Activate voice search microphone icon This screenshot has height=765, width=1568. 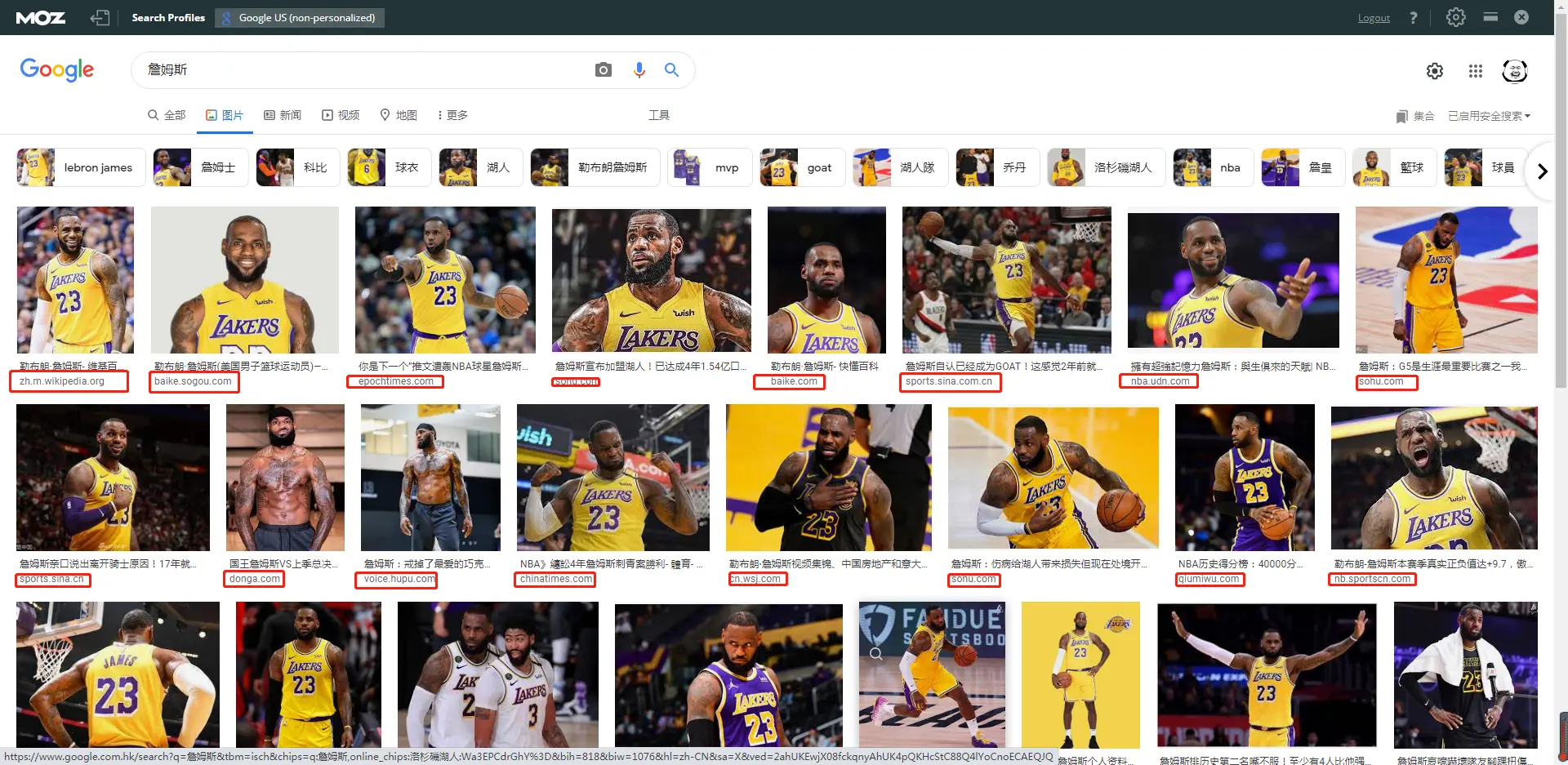(x=639, y=70)
